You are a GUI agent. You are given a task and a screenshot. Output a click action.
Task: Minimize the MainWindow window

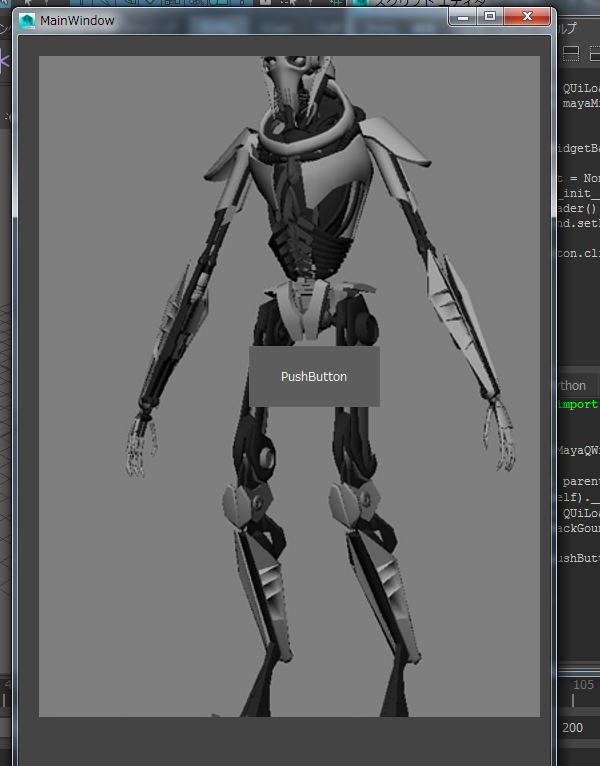click(463, 18)
